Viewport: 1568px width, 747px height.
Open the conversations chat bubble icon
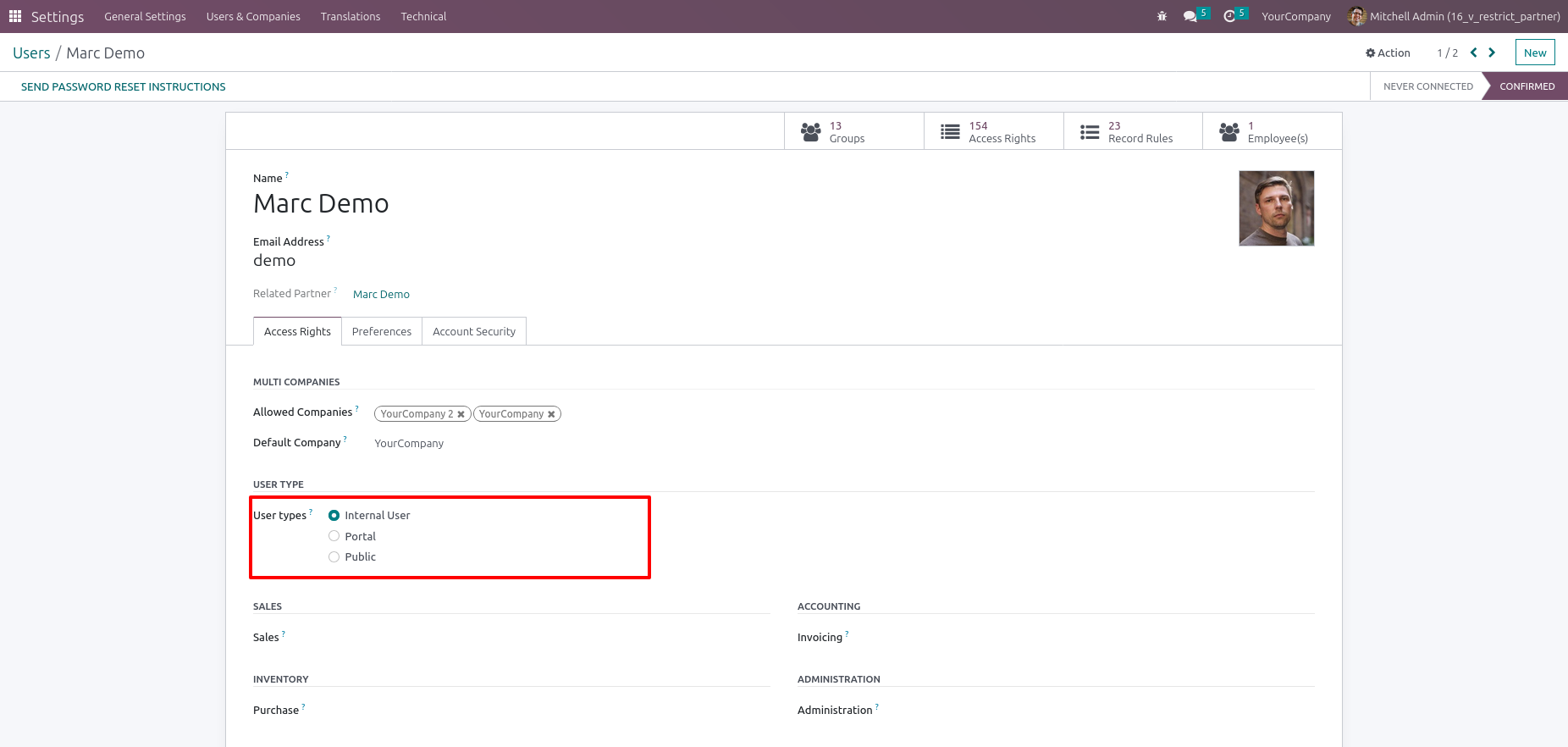pos(1190,16)
